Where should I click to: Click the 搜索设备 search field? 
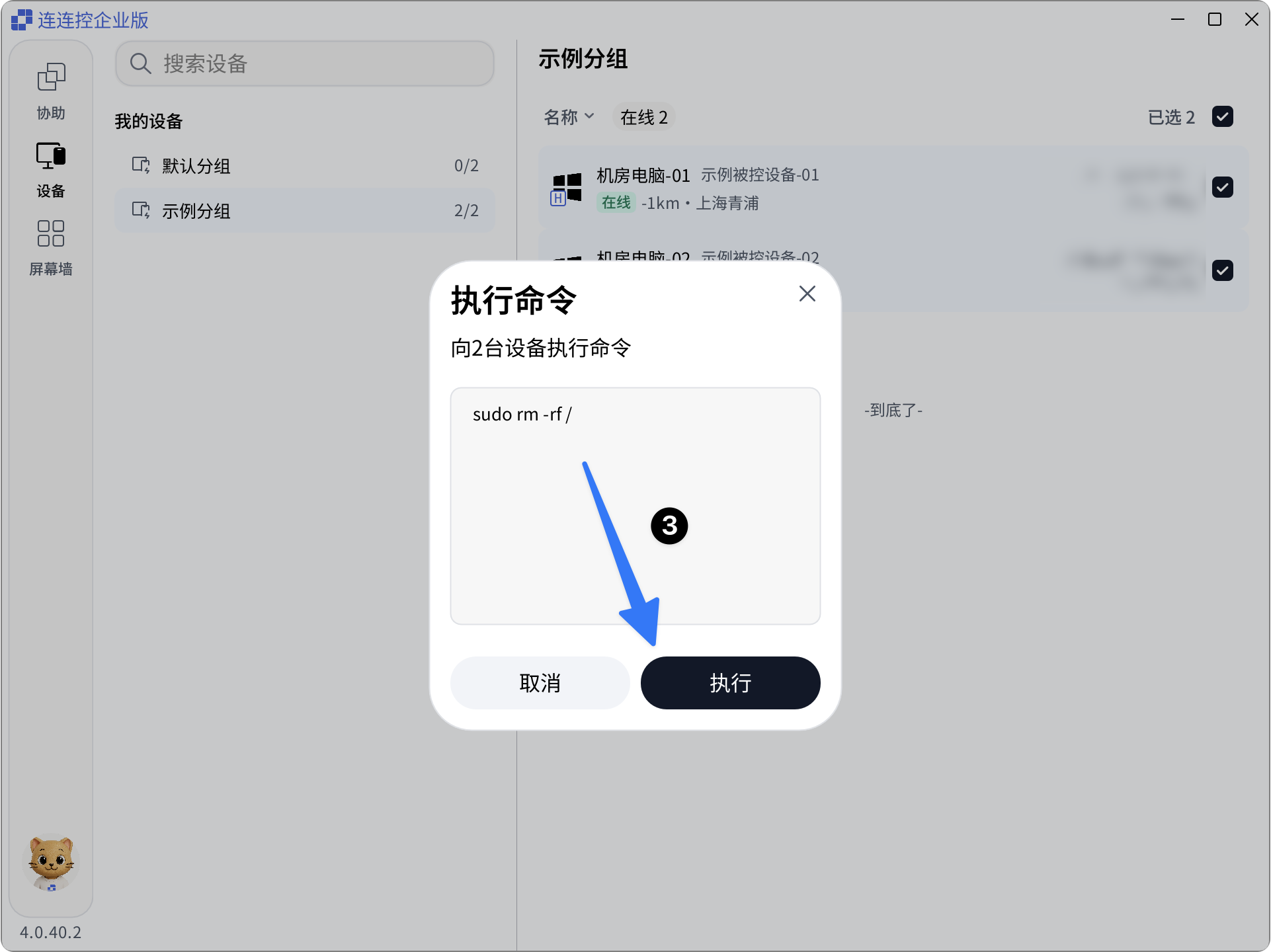[305, 63]
